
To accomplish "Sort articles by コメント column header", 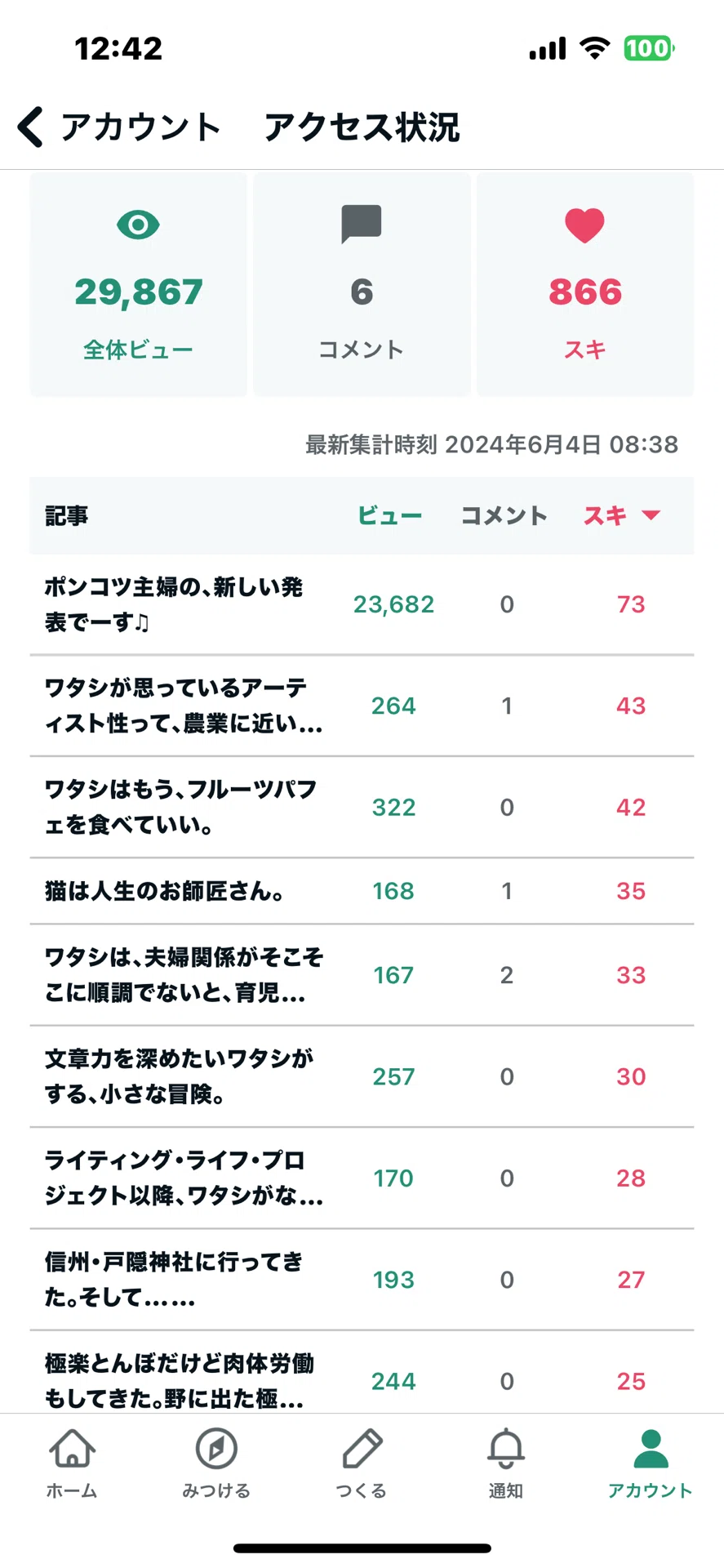I will pos(504,515).
